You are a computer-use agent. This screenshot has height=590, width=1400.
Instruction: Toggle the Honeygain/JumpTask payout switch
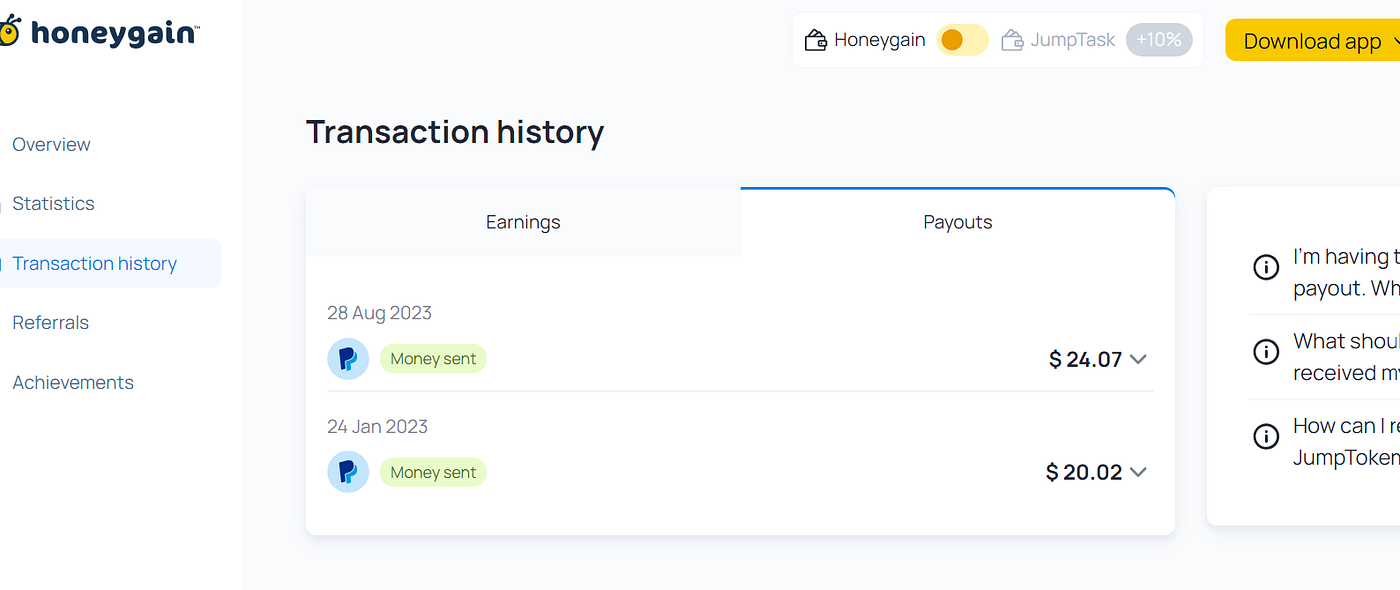pos(962,40)
